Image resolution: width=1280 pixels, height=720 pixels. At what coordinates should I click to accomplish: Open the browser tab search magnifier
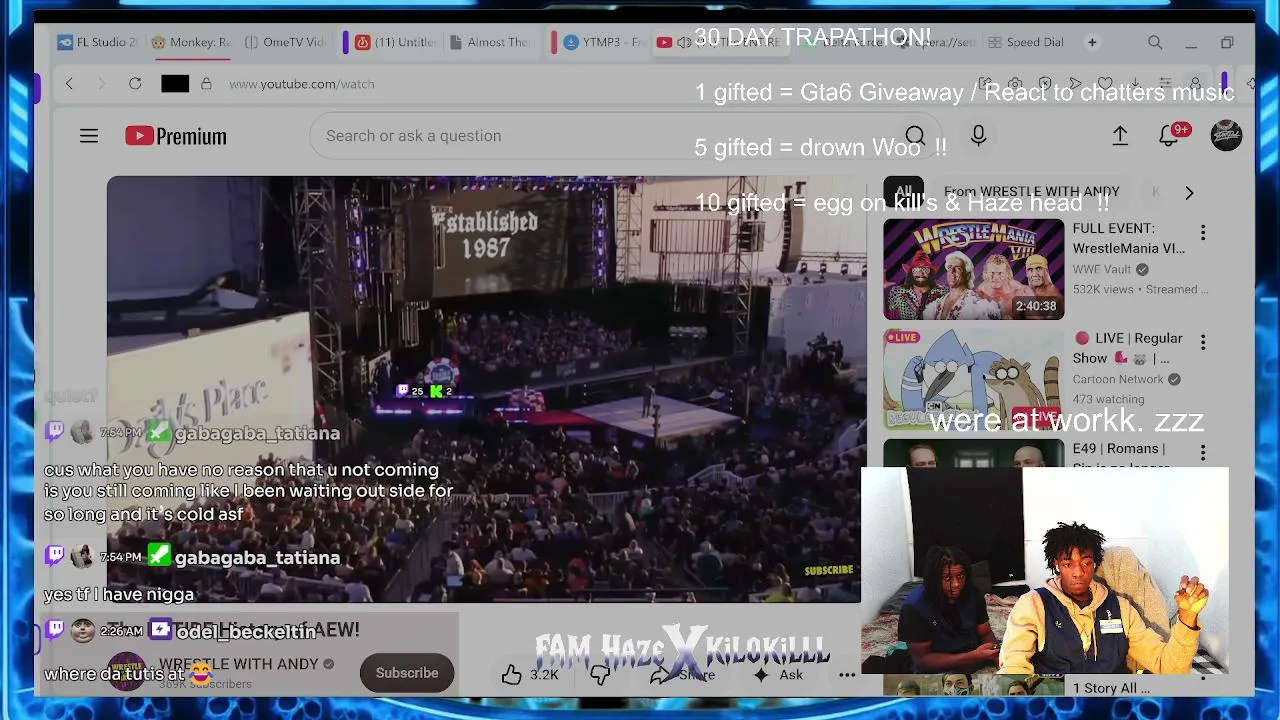coord(1155,43)
